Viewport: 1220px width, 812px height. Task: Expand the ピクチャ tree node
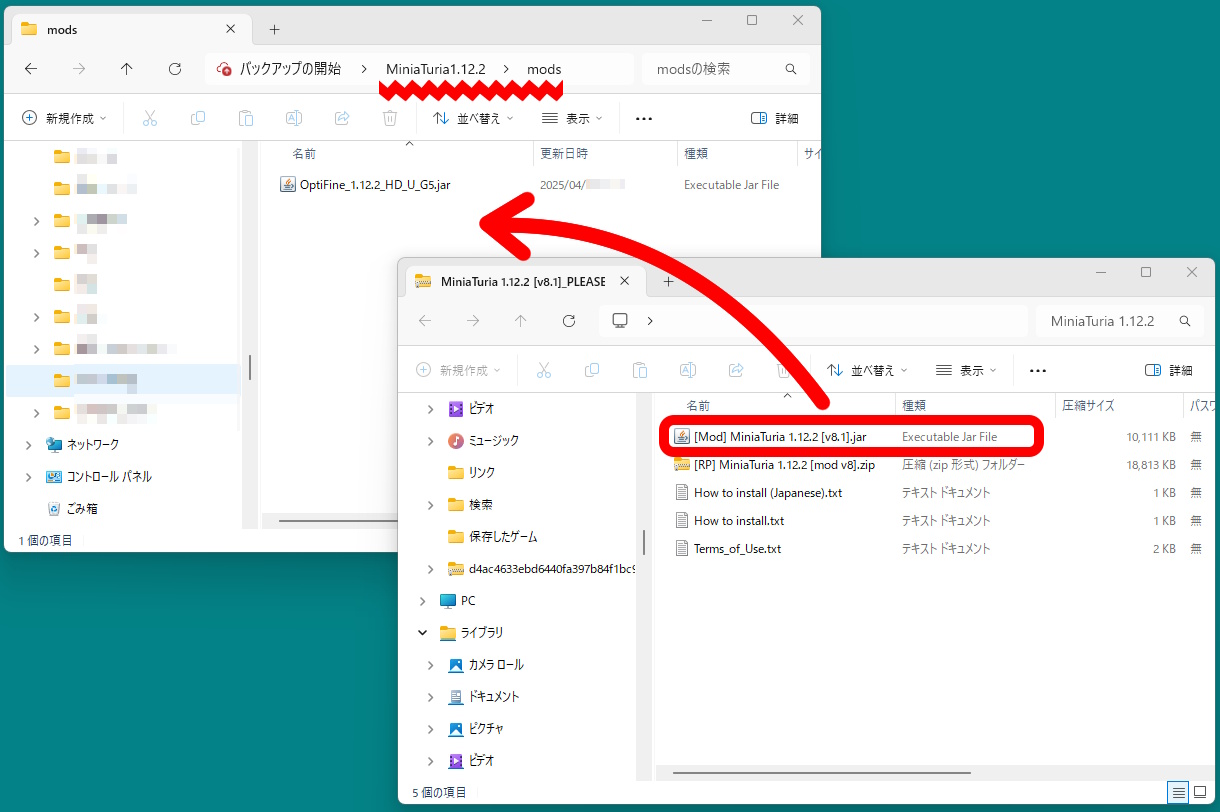(431, 728)
